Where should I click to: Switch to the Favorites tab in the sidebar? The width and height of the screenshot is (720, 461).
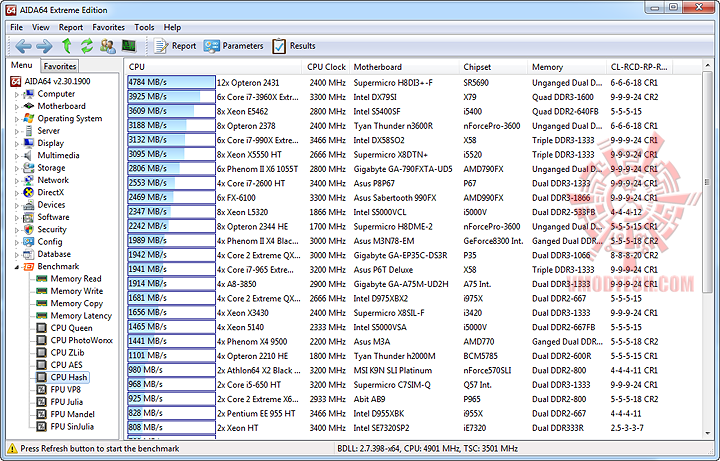(x=60, y=66)
